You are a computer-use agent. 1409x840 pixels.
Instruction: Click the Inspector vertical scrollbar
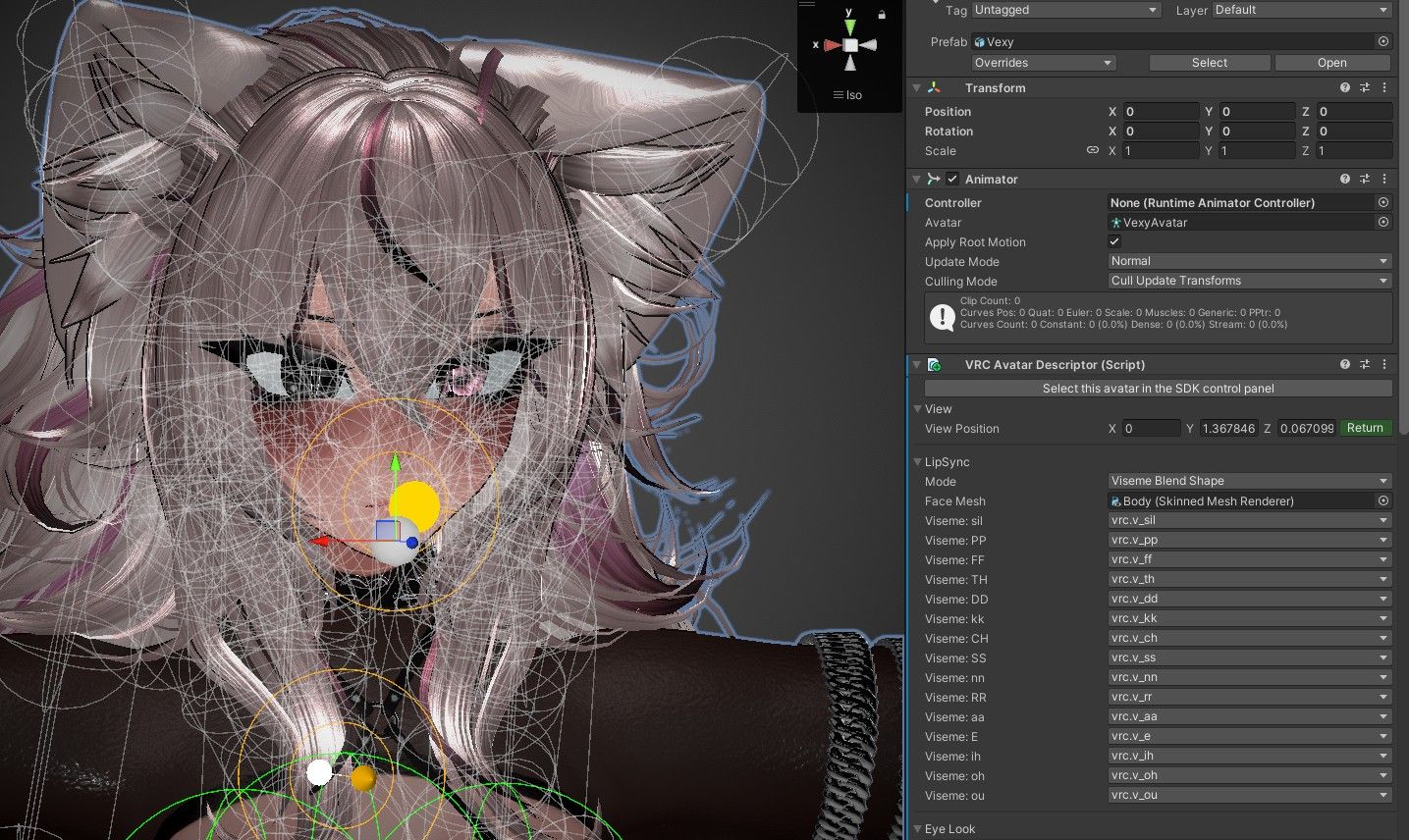[1402, 216]
